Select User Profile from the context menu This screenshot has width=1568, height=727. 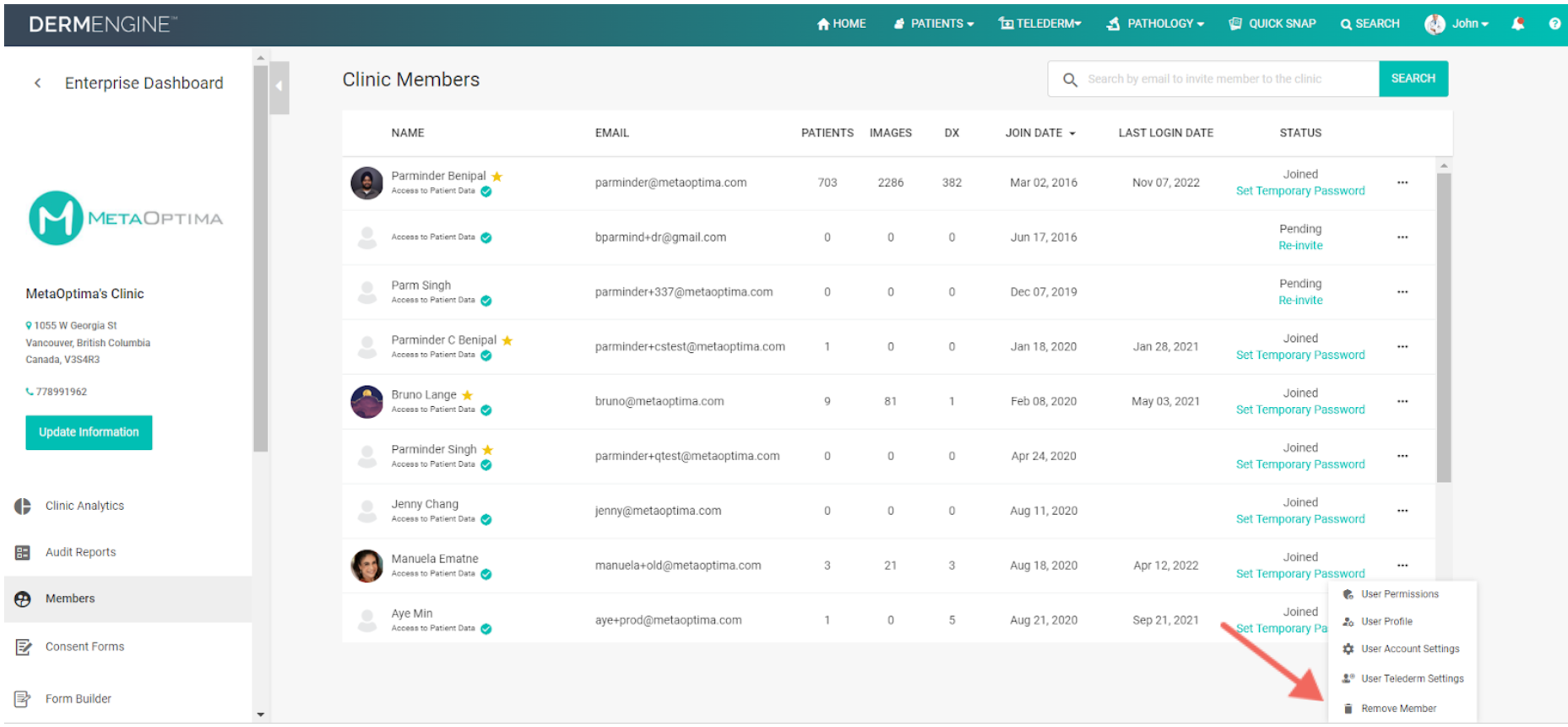[1377, 621]
